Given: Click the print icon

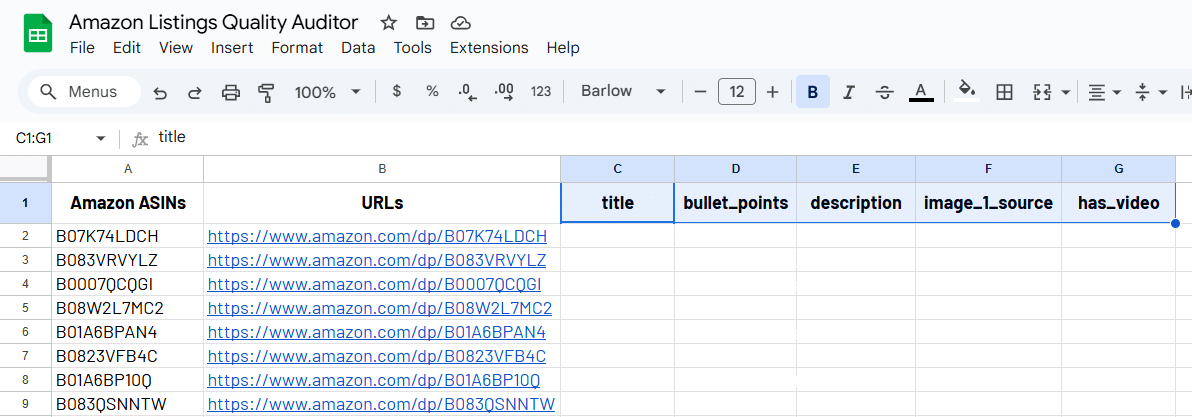Looking at the screenshot, I should 231,92.
